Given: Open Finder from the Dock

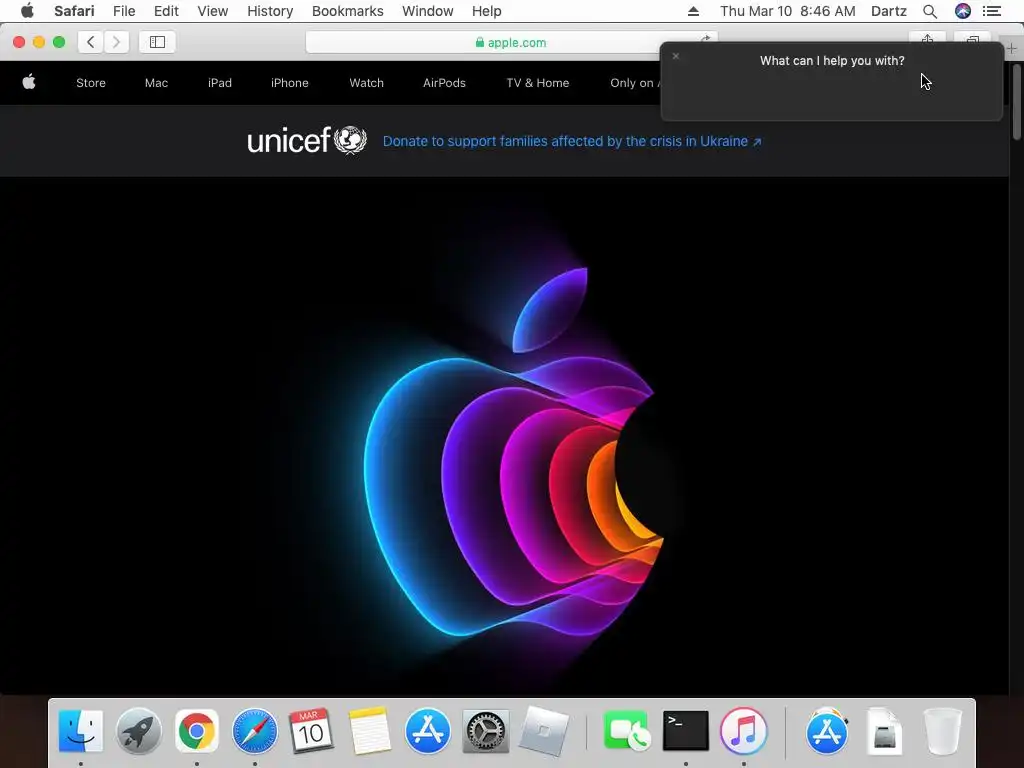Looking at the screenshot, I should pyautogui.click(x=80, y=731).
